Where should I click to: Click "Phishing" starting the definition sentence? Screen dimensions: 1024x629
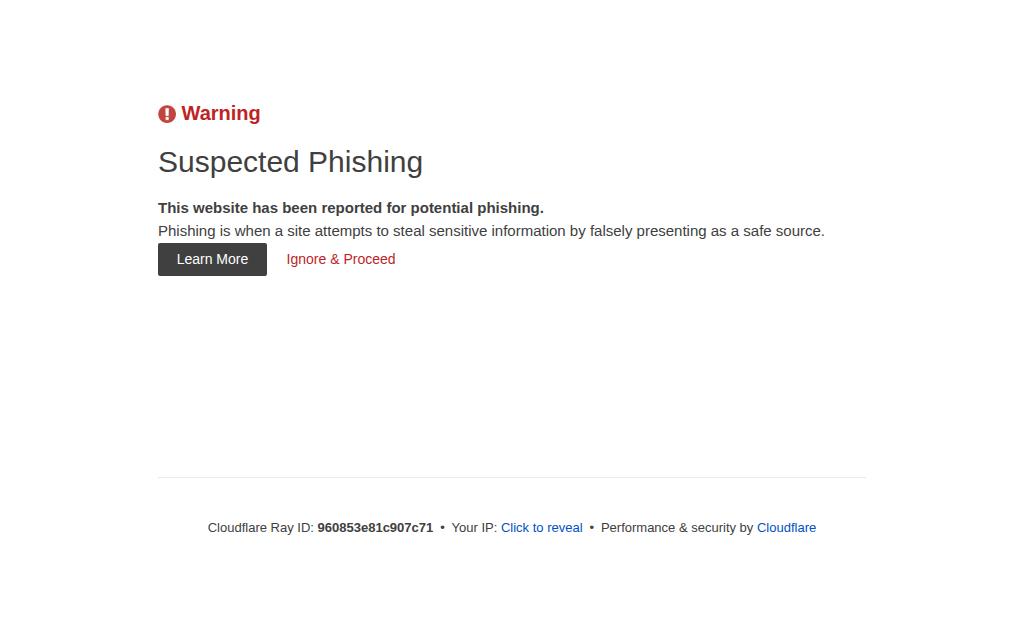(187, 231)
